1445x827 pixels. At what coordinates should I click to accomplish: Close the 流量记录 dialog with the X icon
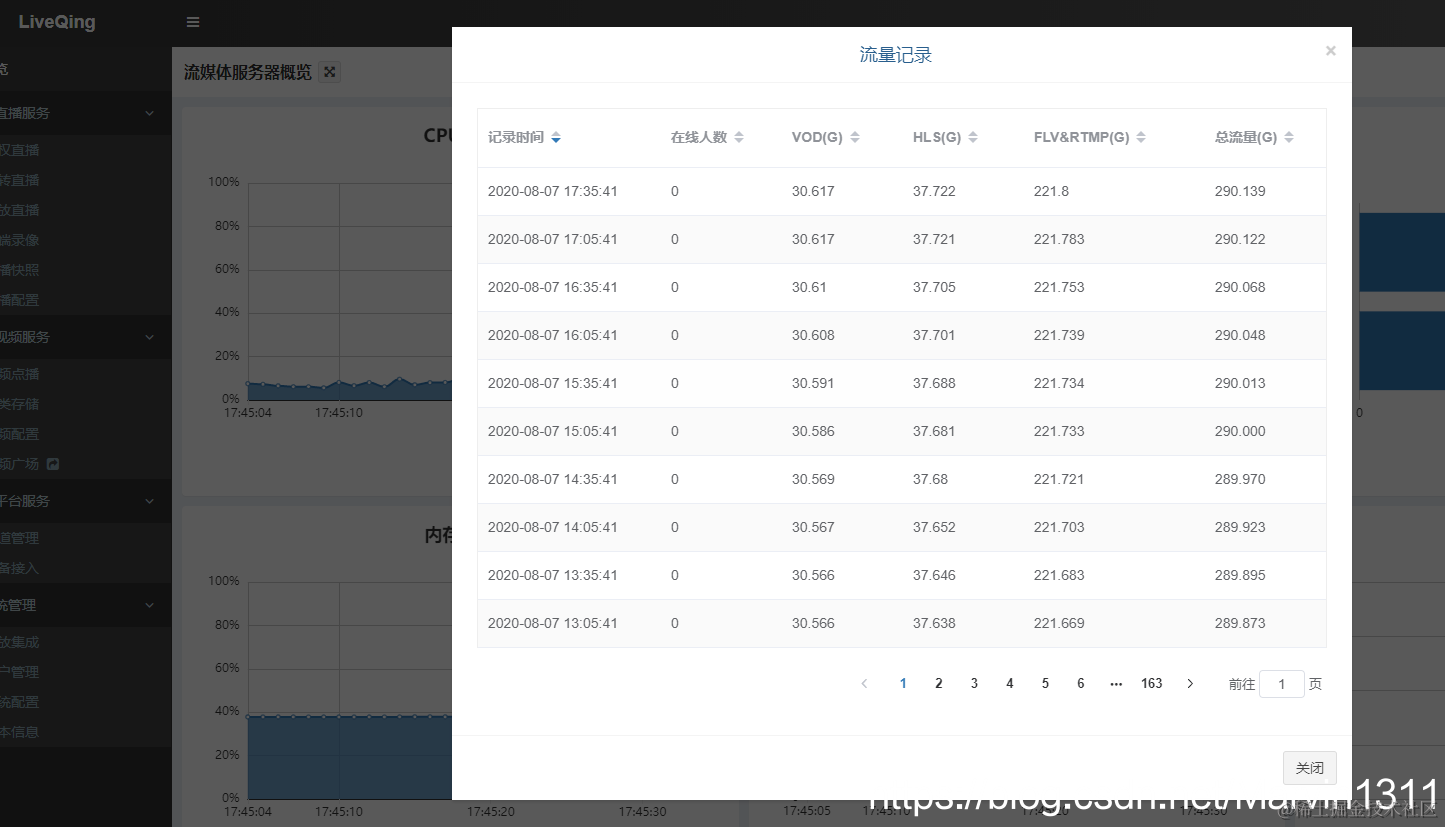[1330, 51]
